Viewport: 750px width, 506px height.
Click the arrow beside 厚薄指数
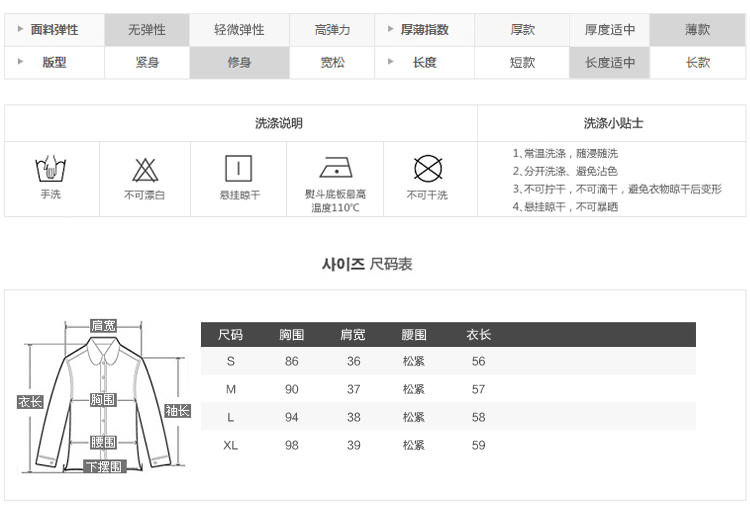391,30
